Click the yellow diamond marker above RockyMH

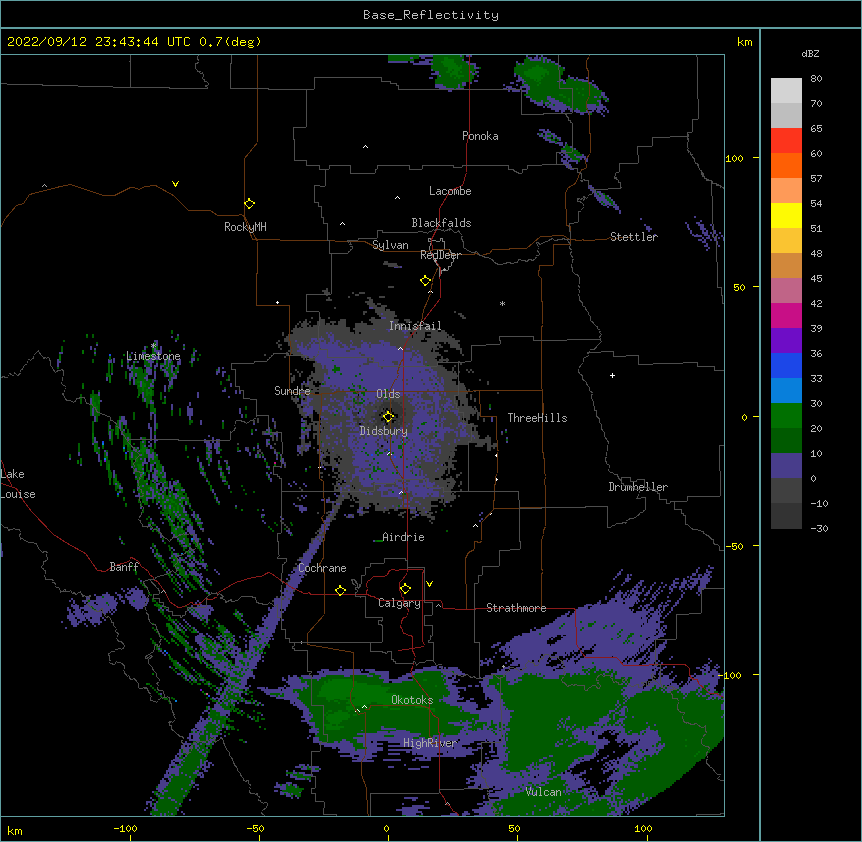(x=250, y=203)
